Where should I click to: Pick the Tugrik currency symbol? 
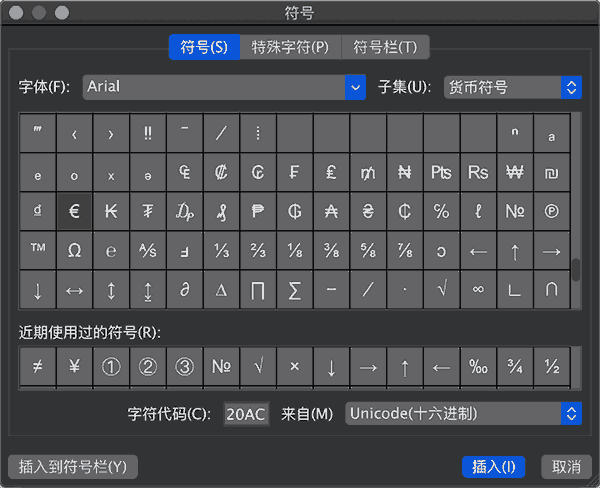tap(148, 211)
